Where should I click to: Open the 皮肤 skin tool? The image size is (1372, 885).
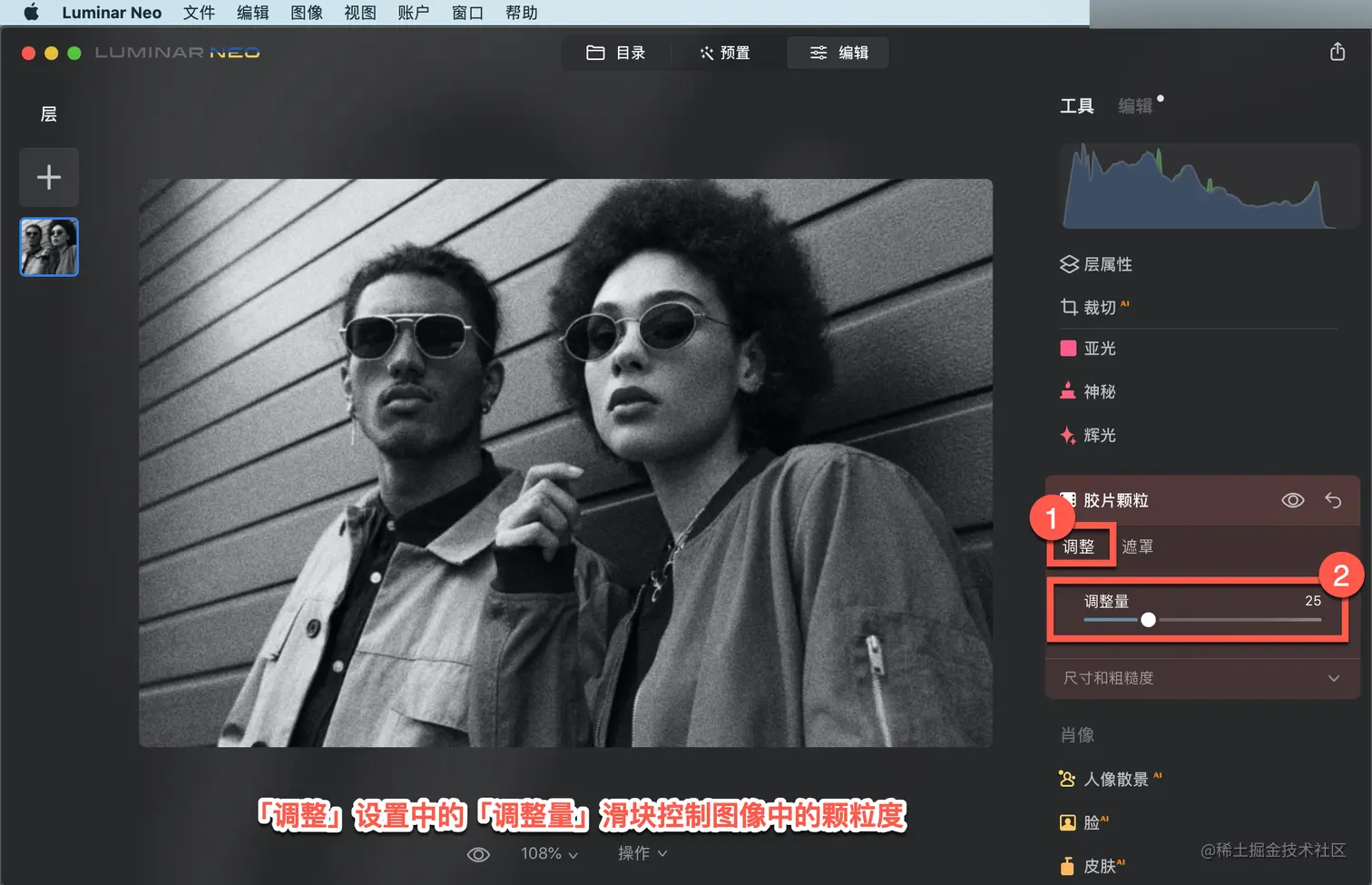click(1093, 866)
